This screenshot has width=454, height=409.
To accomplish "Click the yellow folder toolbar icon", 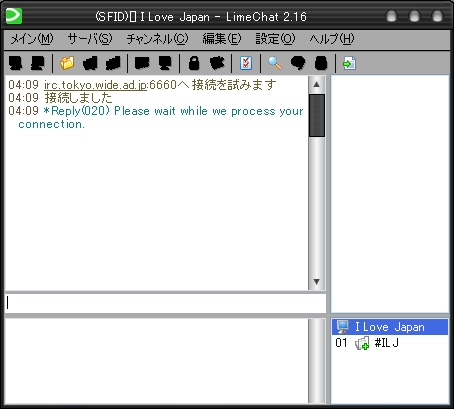I will [x=67, y=63].
